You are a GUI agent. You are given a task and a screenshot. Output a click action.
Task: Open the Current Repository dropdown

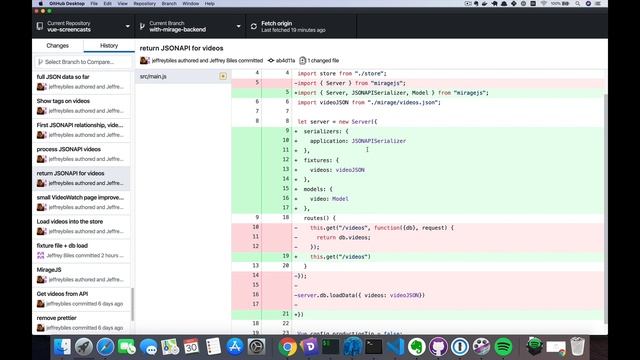click(83, 26)
